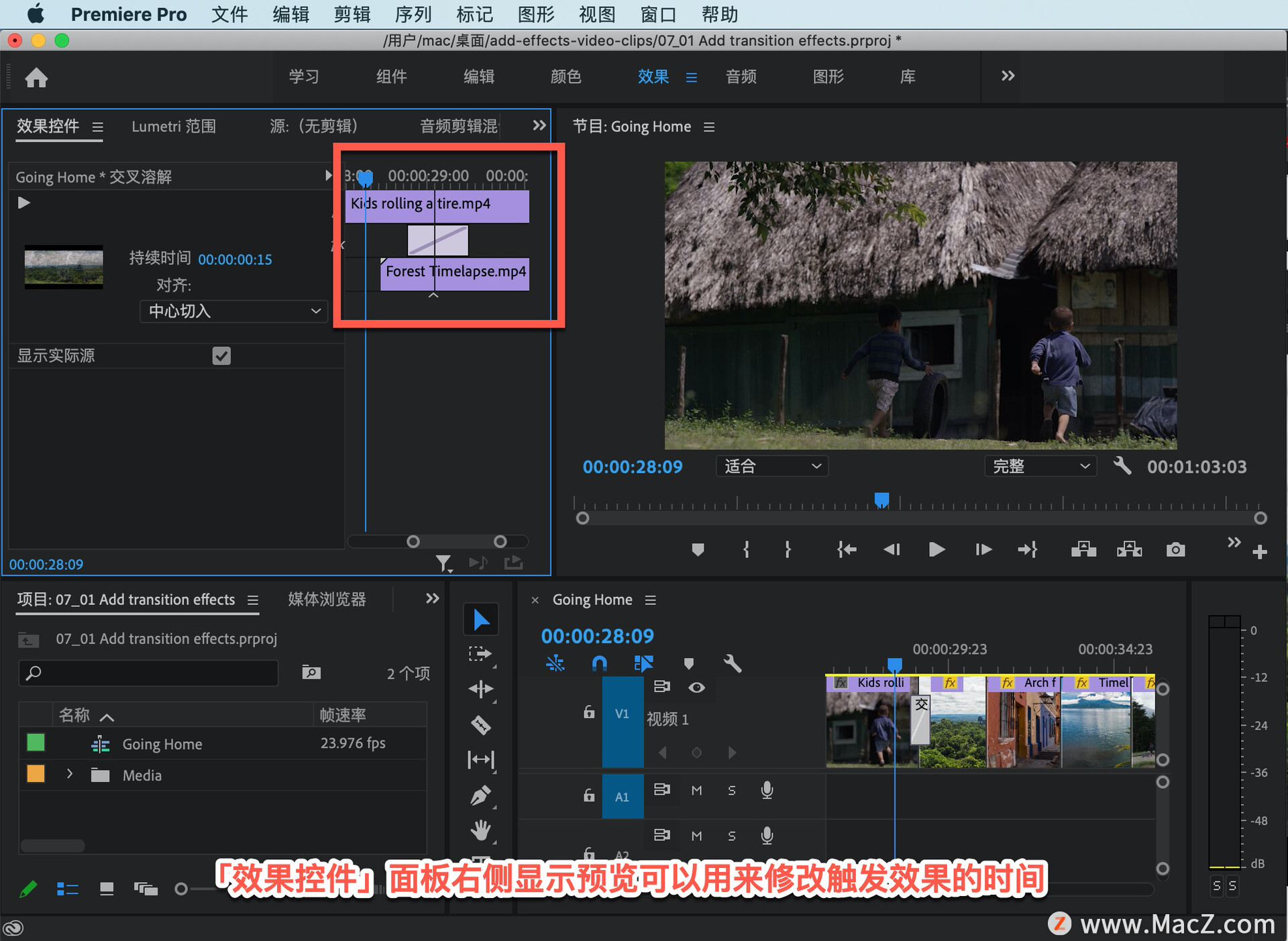This screenshot has height=941, width=1288.
Task: Switch to 颜色 workspace
Action: 566,76
